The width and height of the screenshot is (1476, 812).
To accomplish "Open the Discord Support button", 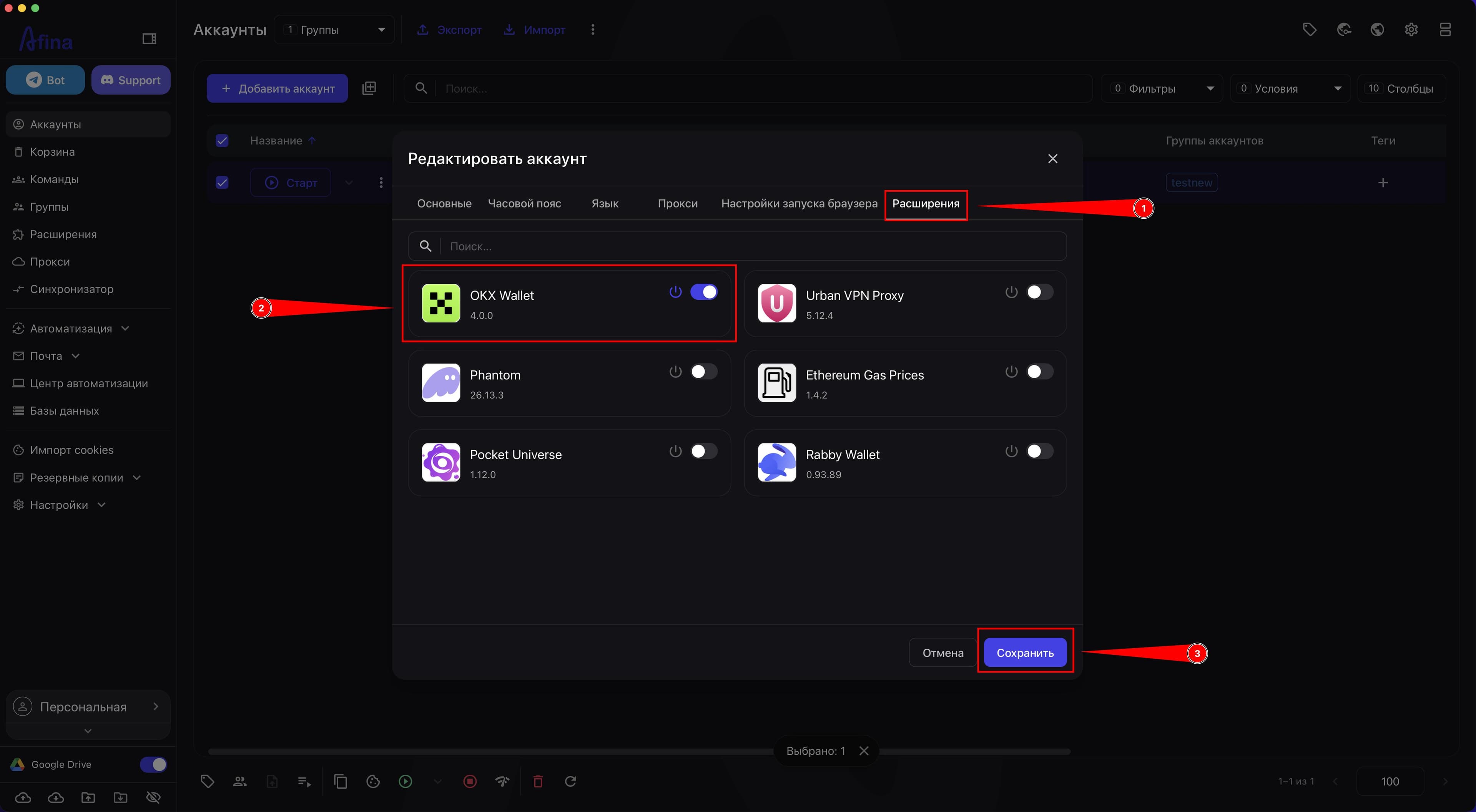I will 131,80.
